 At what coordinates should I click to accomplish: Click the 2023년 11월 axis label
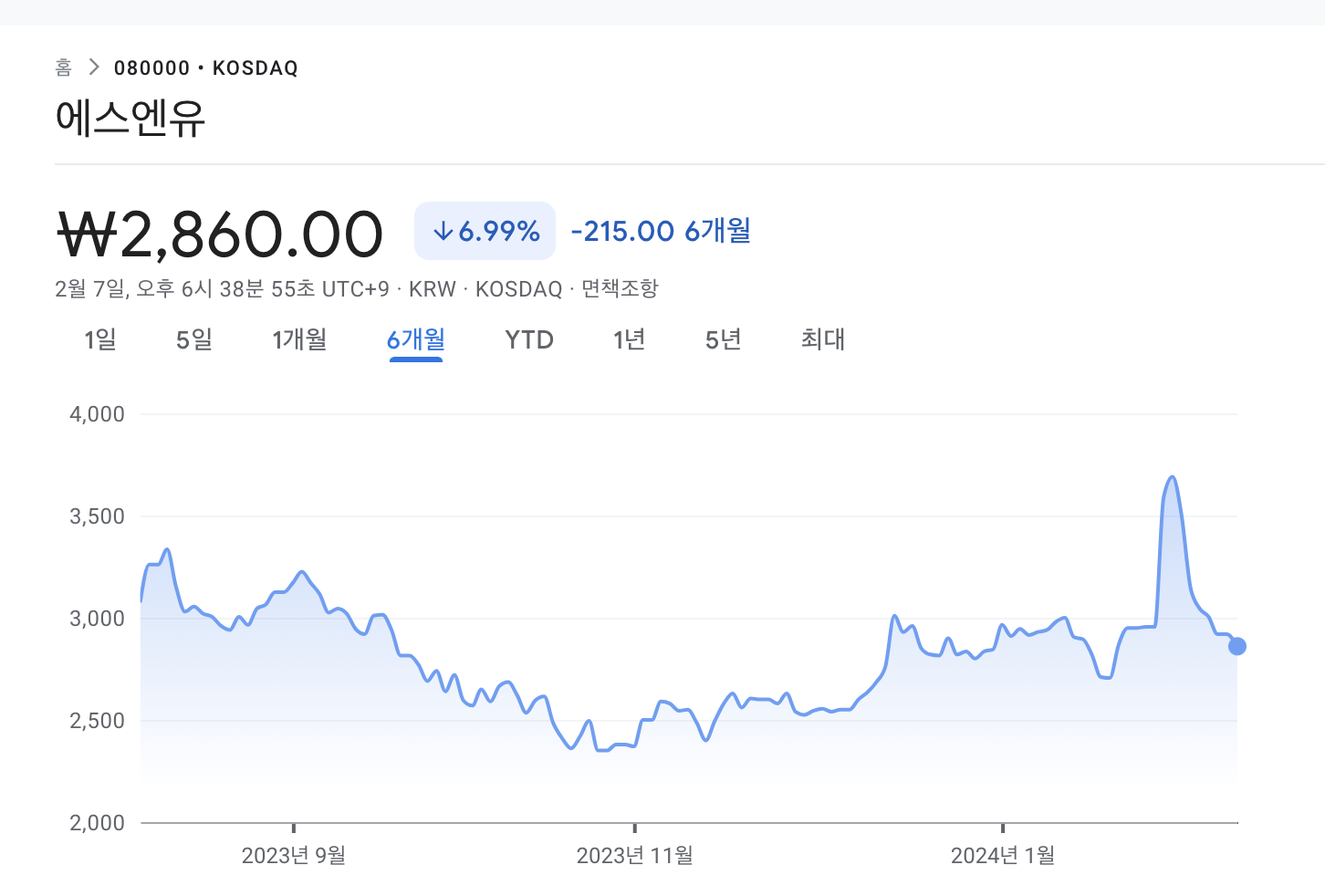click(635, 856)
